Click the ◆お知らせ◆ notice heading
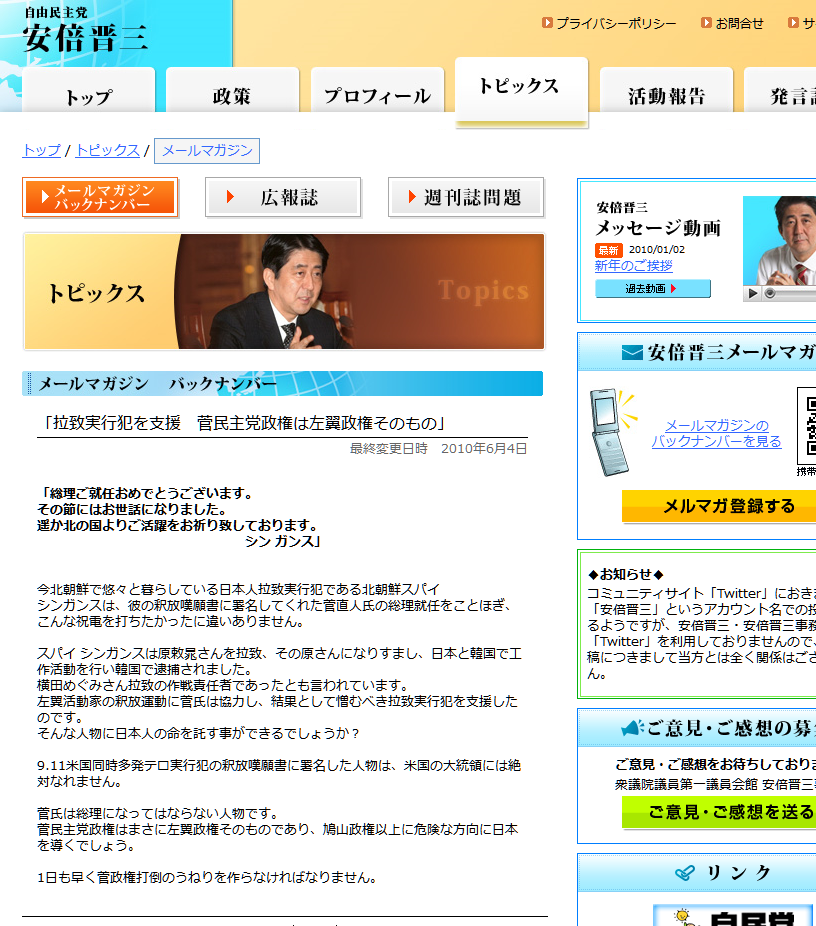 626,575
